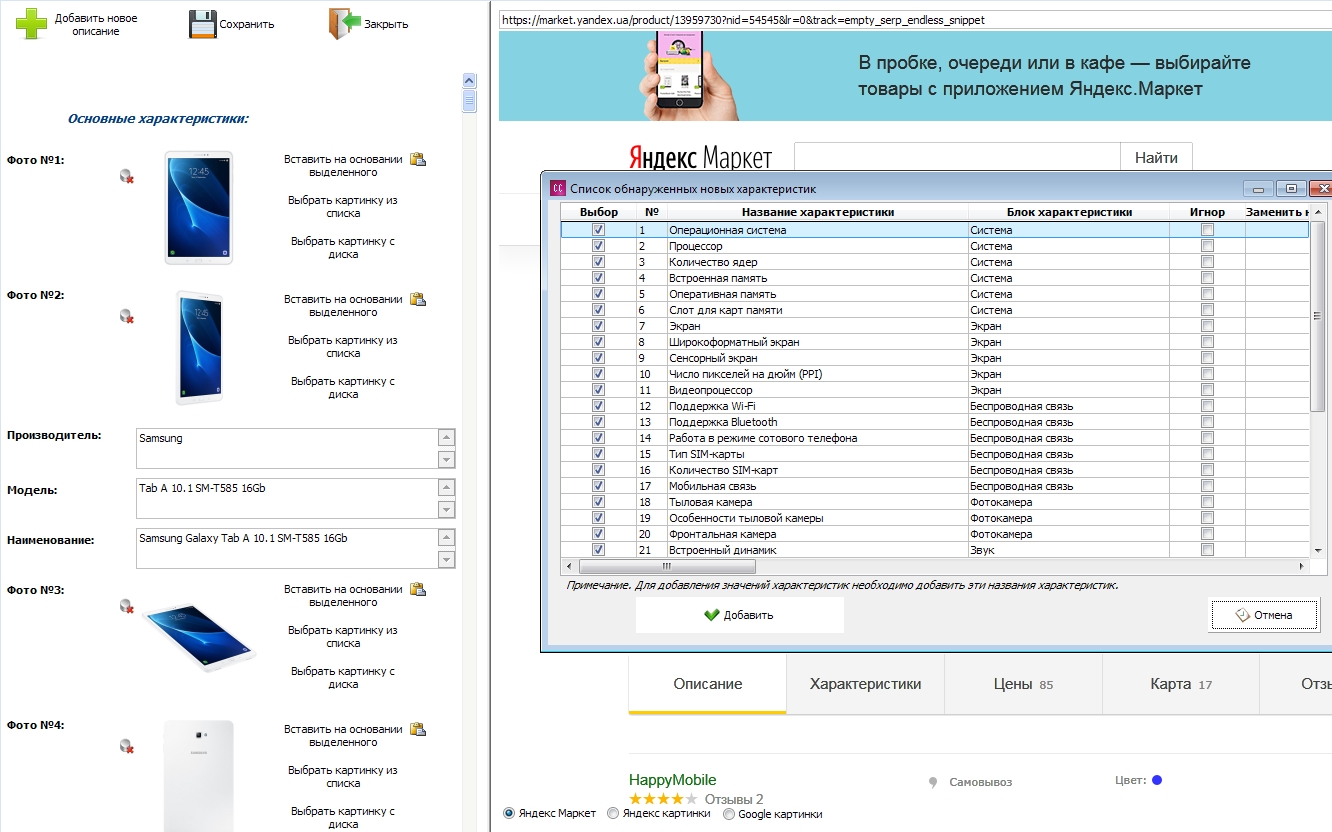Select the Google картинки radio button

pos(729,814)
